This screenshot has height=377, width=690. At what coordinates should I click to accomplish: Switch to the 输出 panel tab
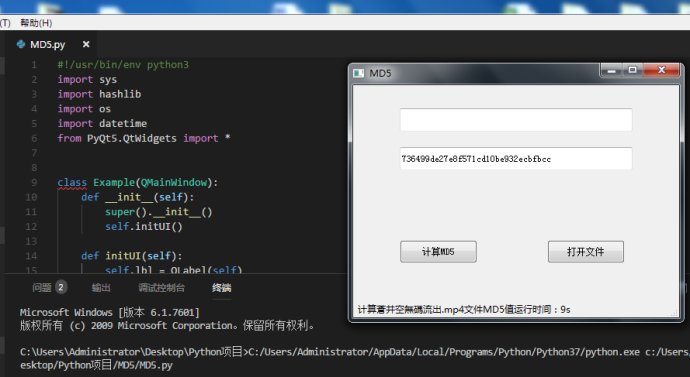click(x=101, y=288)
